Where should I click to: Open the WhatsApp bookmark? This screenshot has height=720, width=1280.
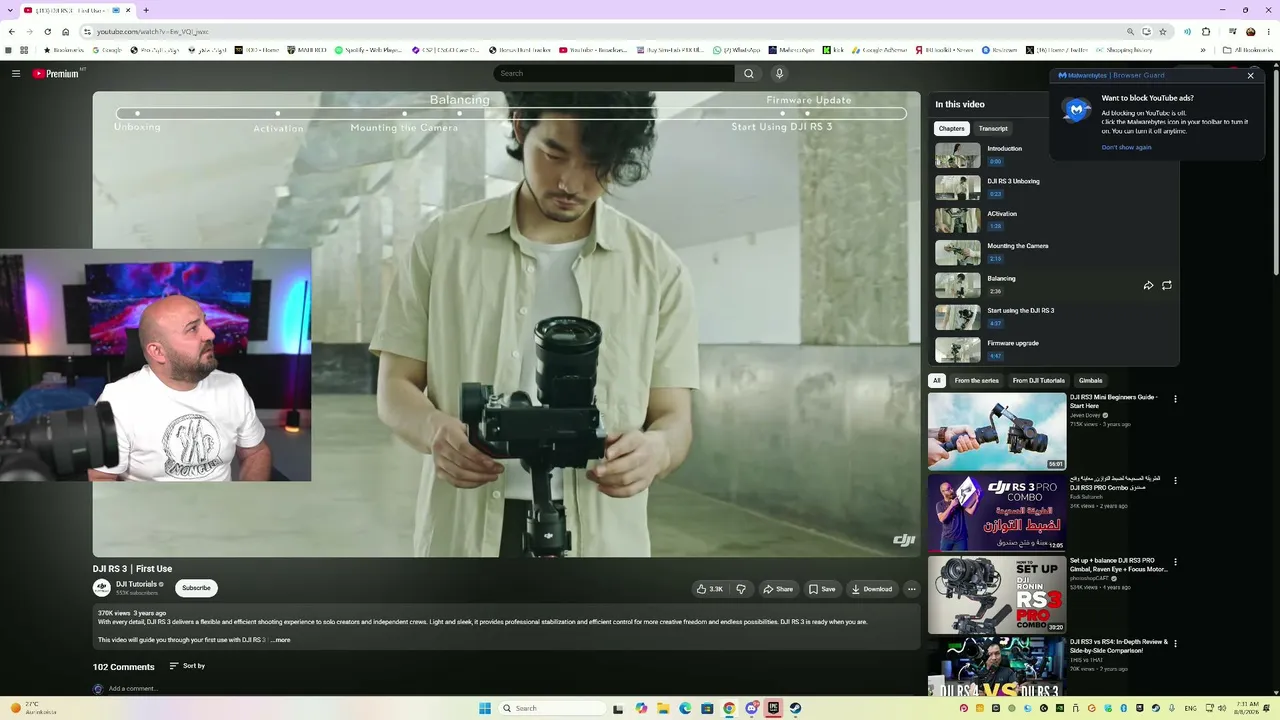(736, 50)
